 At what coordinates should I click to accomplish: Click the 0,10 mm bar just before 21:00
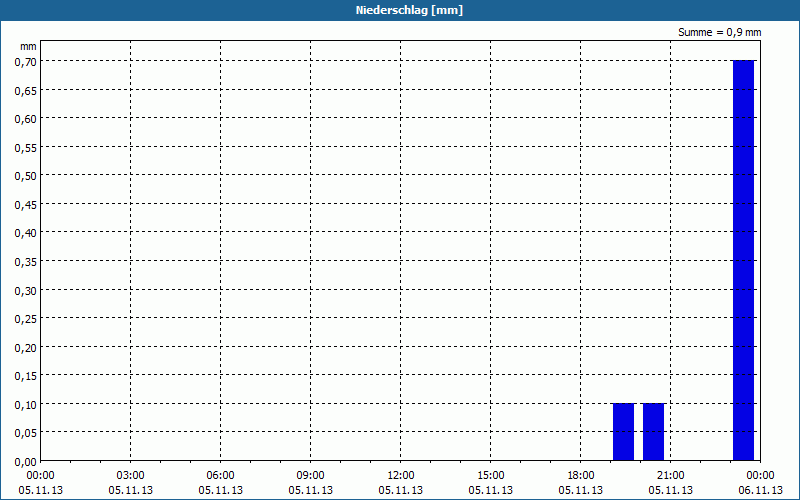point(654,432)
